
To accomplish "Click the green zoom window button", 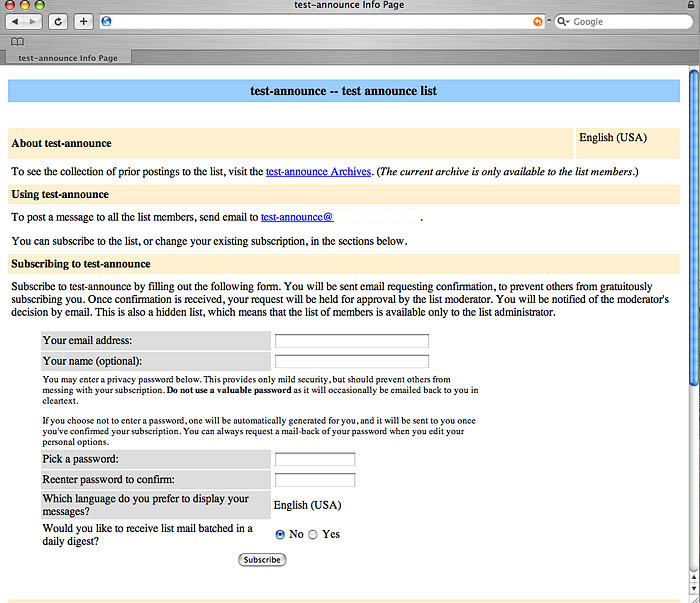I will tap(40, 5).
